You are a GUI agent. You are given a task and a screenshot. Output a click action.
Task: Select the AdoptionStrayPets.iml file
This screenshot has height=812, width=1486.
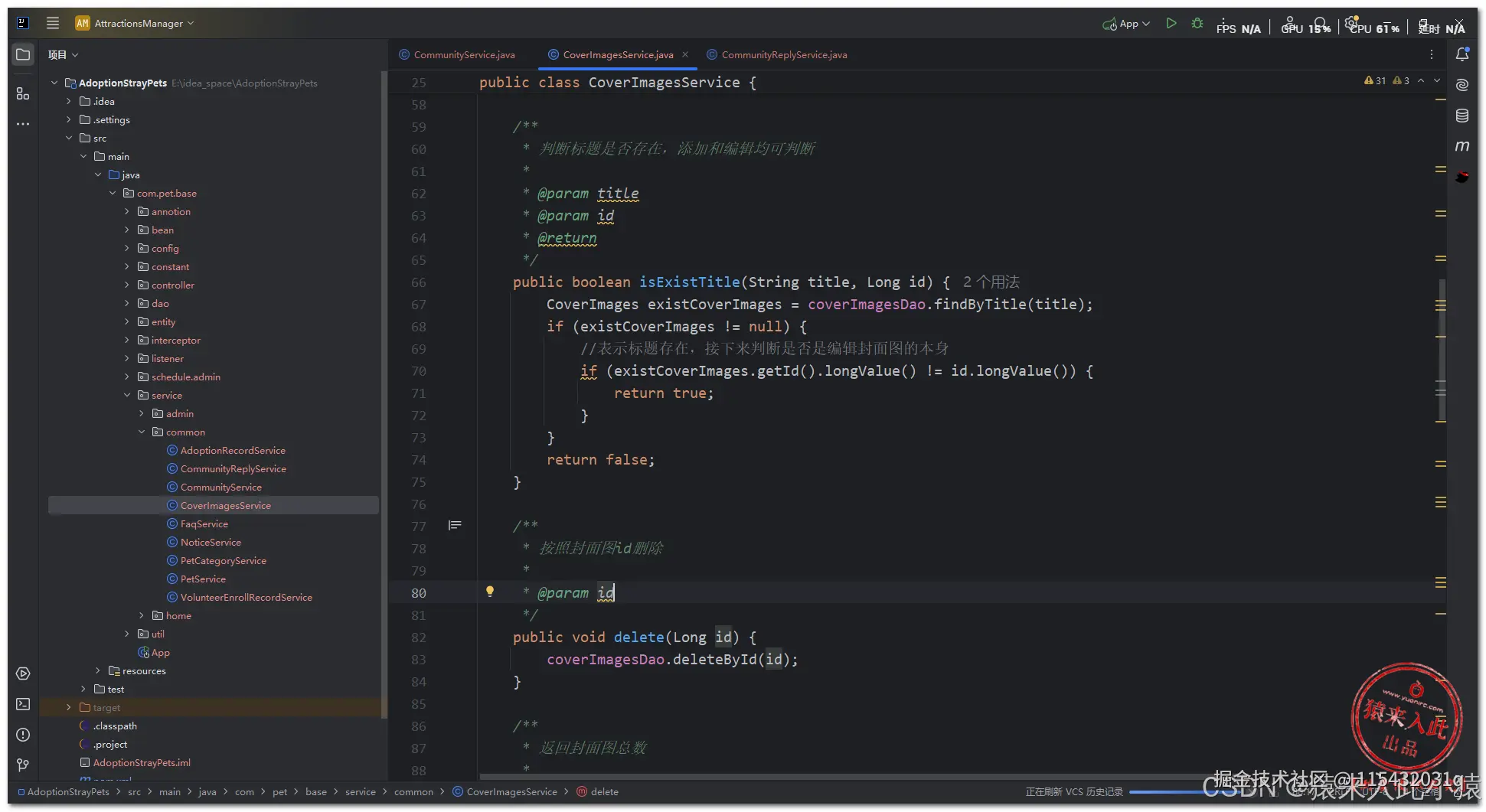[x=136, y=762]
